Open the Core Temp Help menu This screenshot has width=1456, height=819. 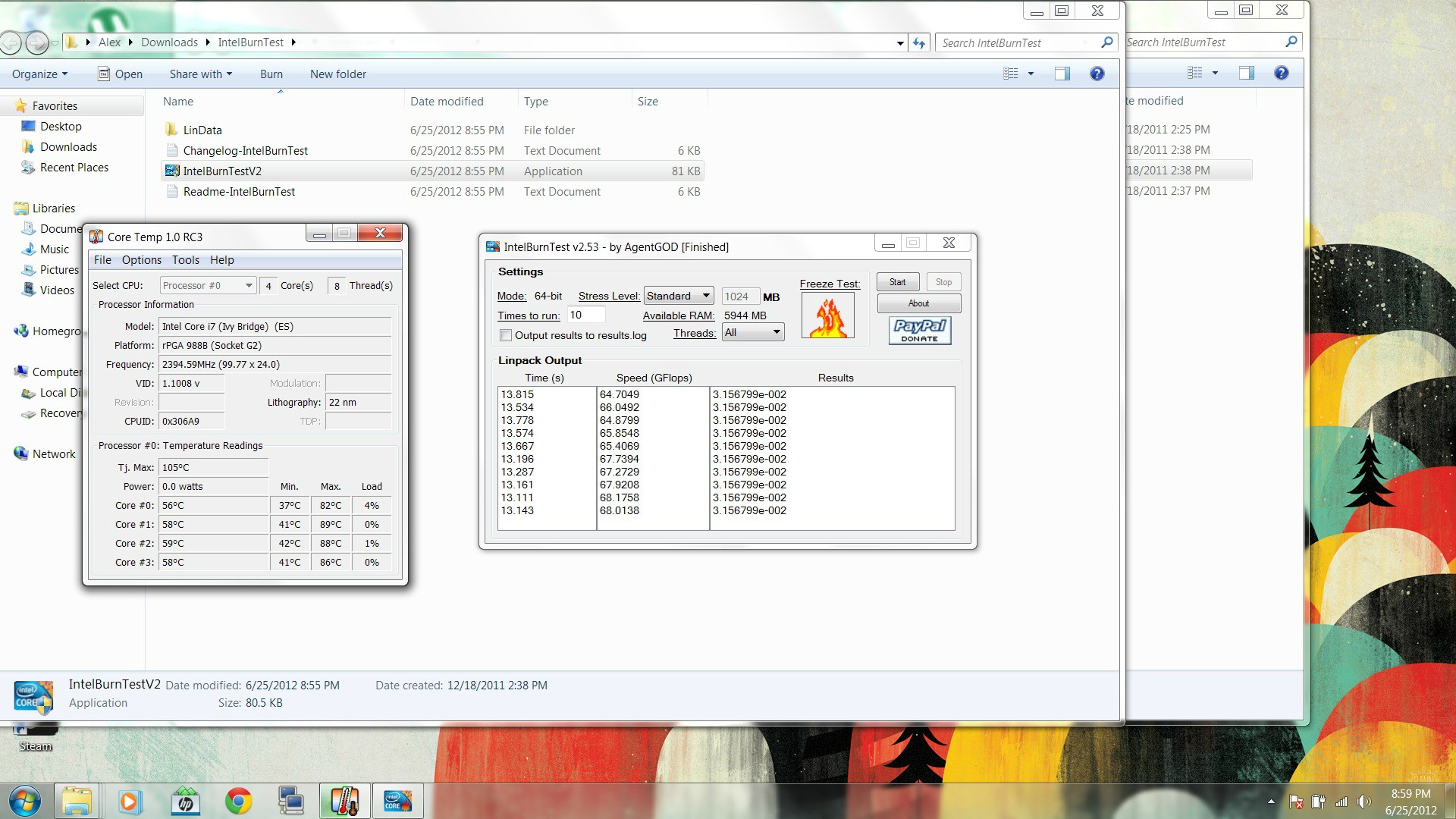(x=222, y=260)
